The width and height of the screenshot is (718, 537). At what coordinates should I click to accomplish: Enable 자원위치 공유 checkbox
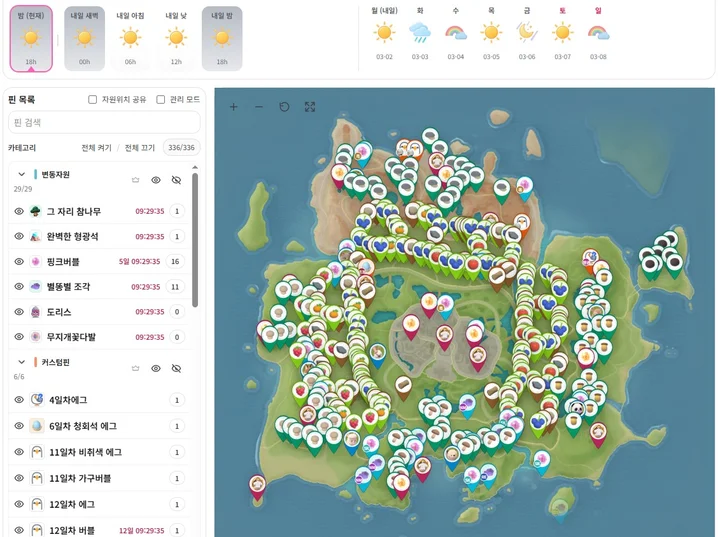pos(93,100)
